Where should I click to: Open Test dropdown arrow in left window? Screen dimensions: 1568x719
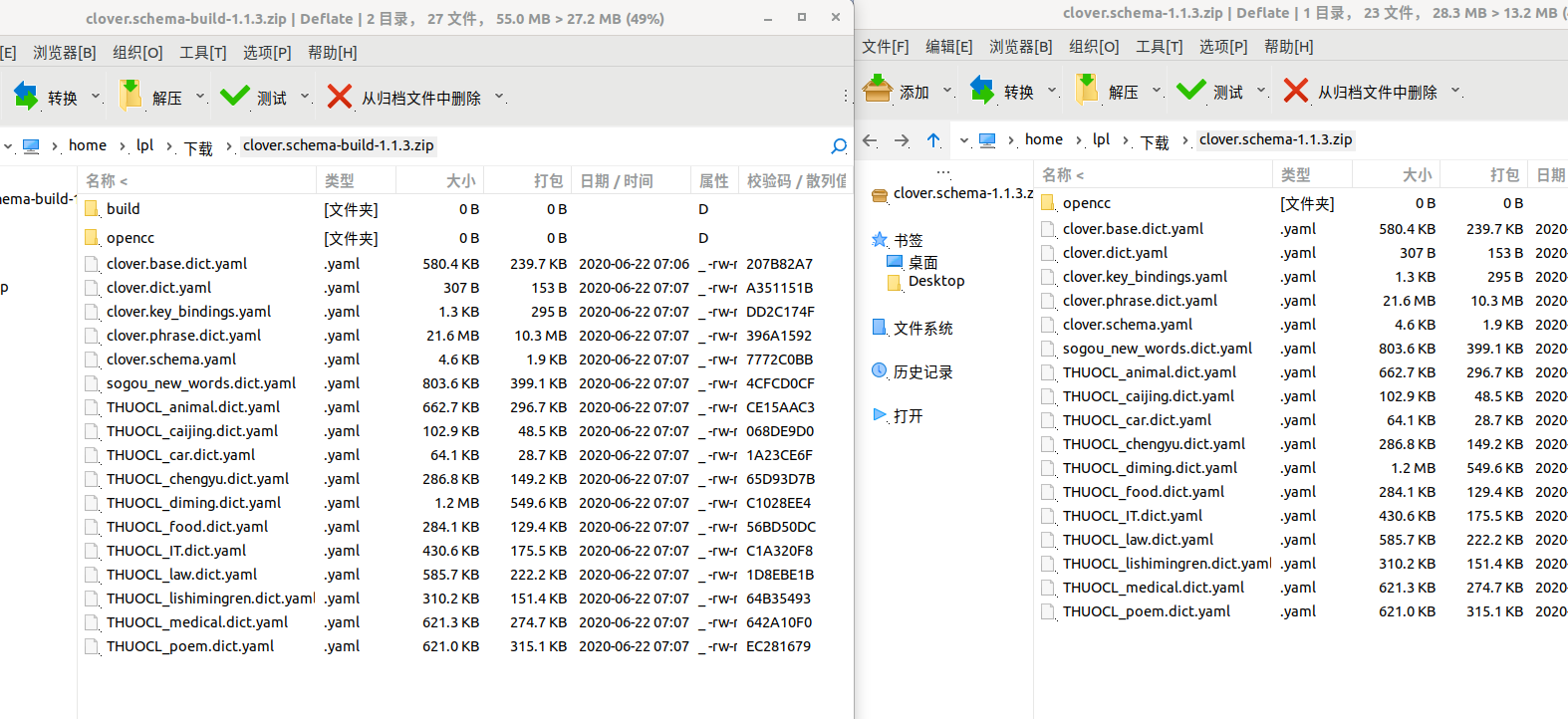coord(305,98)
